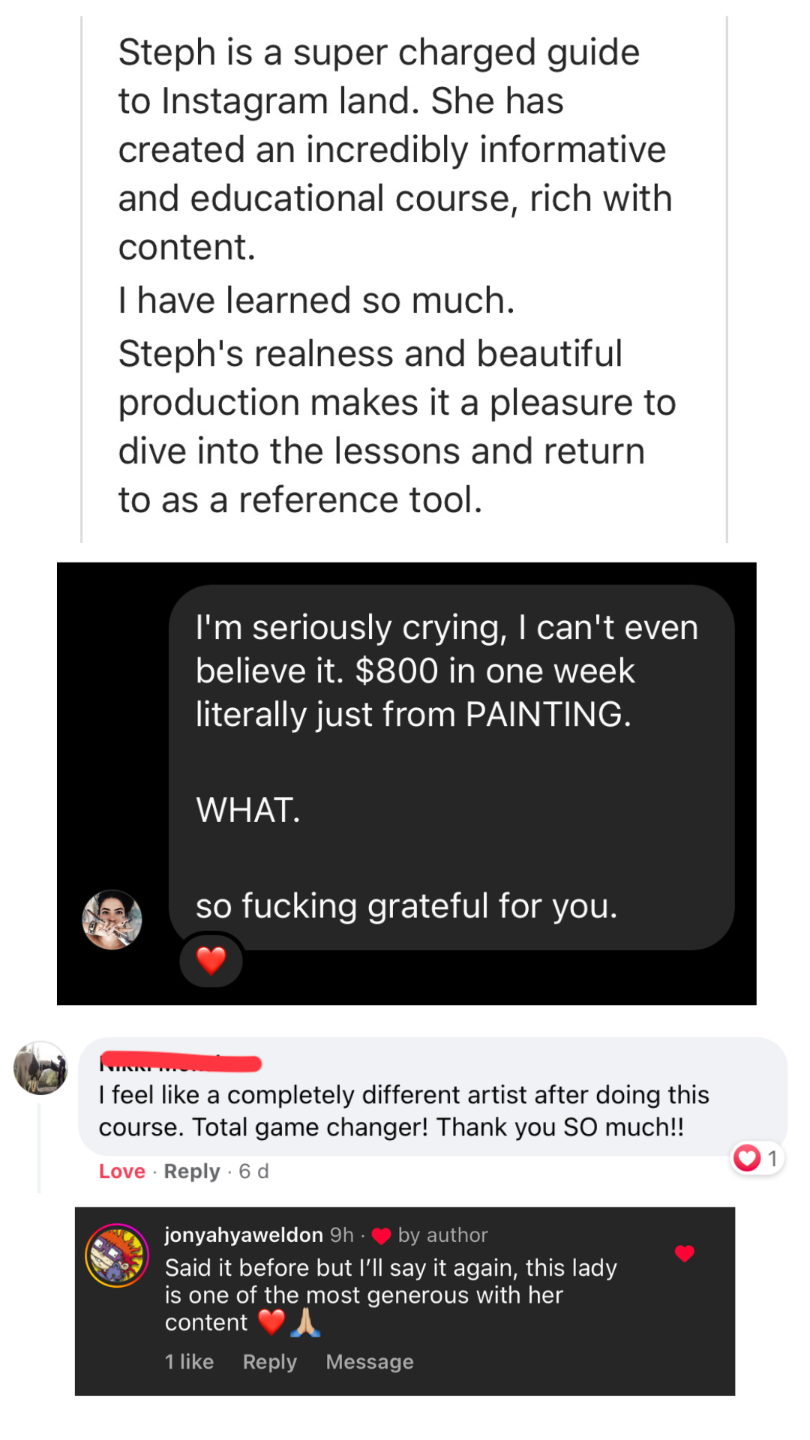Viewport: 810px width, 1440px height.
Task: Click the 'Message' button under the comment
Action: click(369, 1362)
